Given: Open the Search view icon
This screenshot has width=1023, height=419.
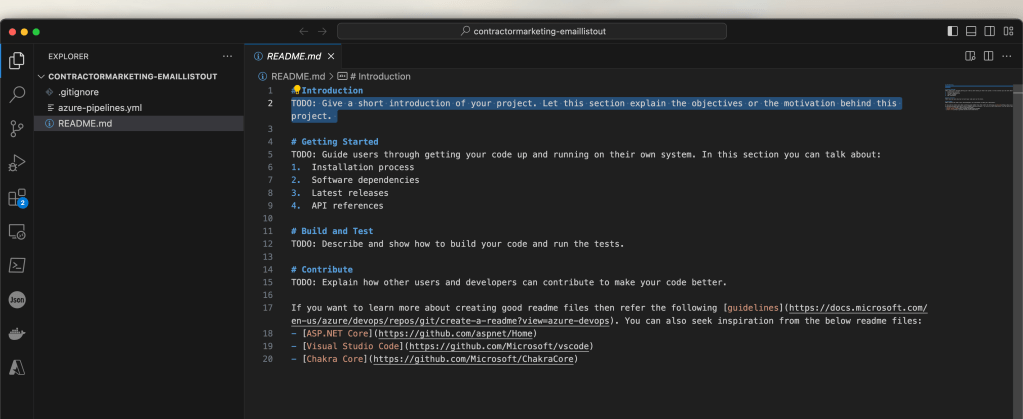Looking at the screenshot, I should [17, 95].
